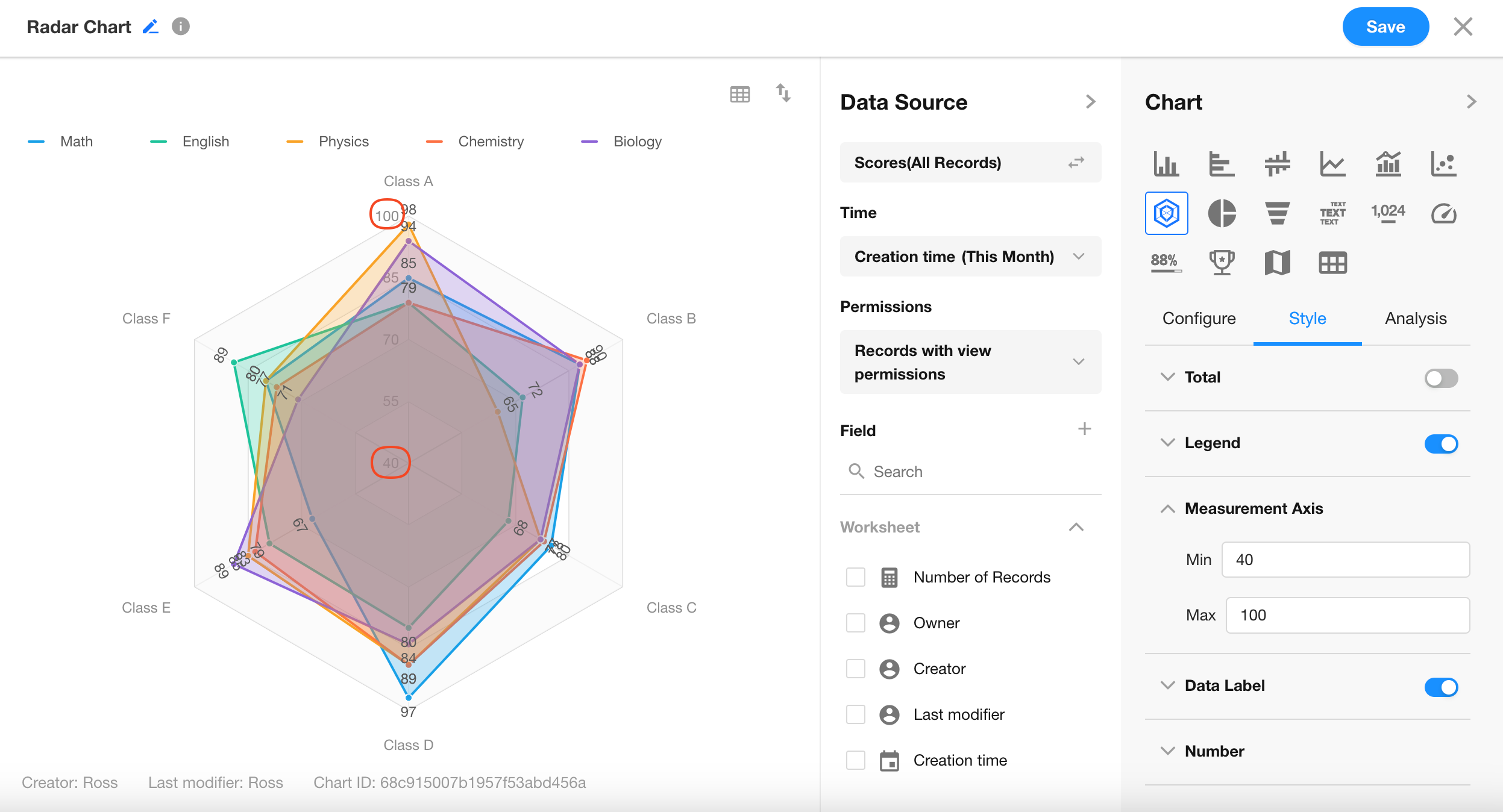This screenshot has height=812, width=1503.
Task: Select the horizontal bar chart icon
Action: tap(1222, 164)
